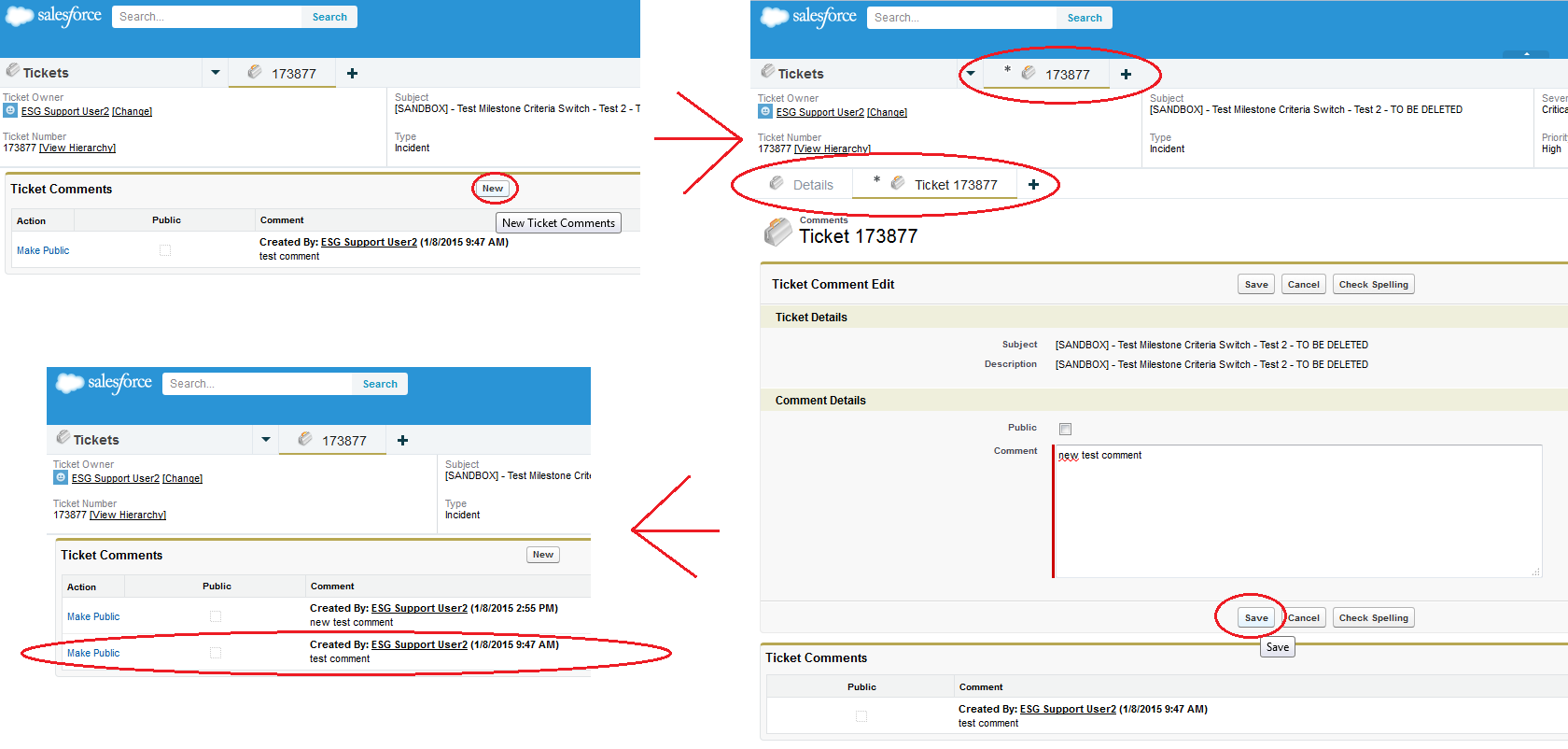The image size is (1568, 749).
Task: Open [Change] owner link in top-right screenshot
Action: click(887, 112)
